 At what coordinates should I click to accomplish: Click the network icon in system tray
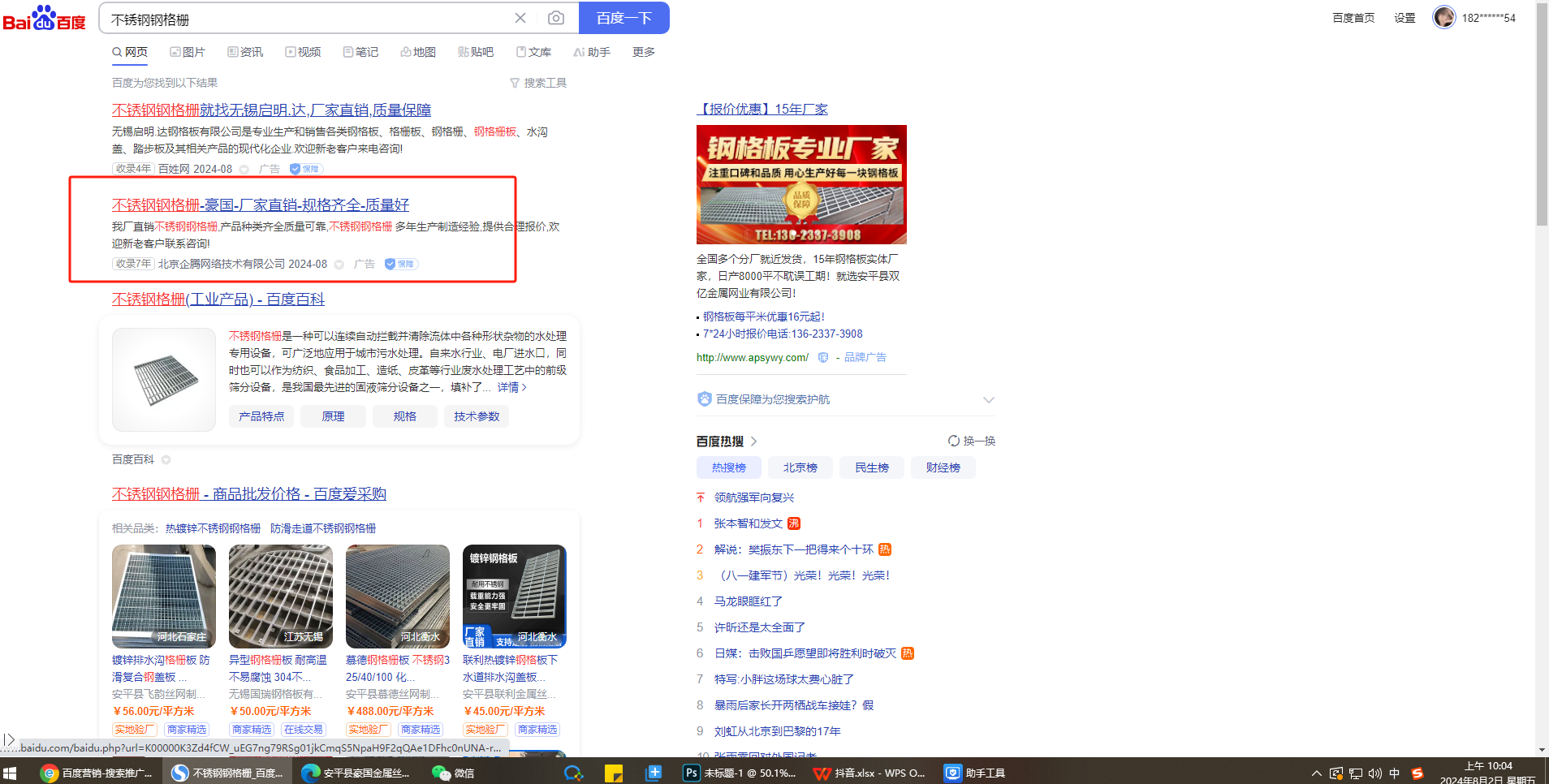pos(1355,773)
